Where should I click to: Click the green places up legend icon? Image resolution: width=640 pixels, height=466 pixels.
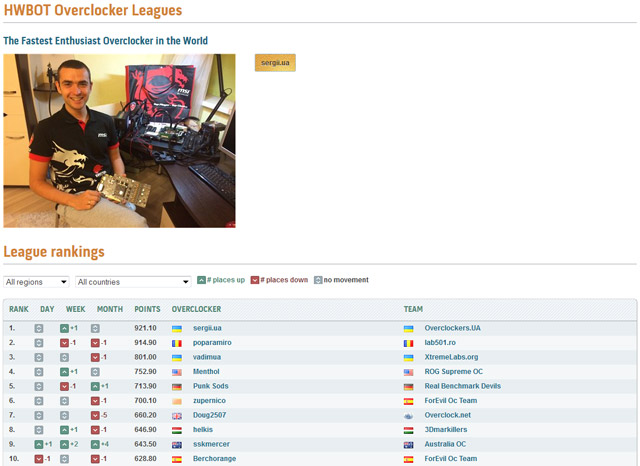click(x=201, y=280)
